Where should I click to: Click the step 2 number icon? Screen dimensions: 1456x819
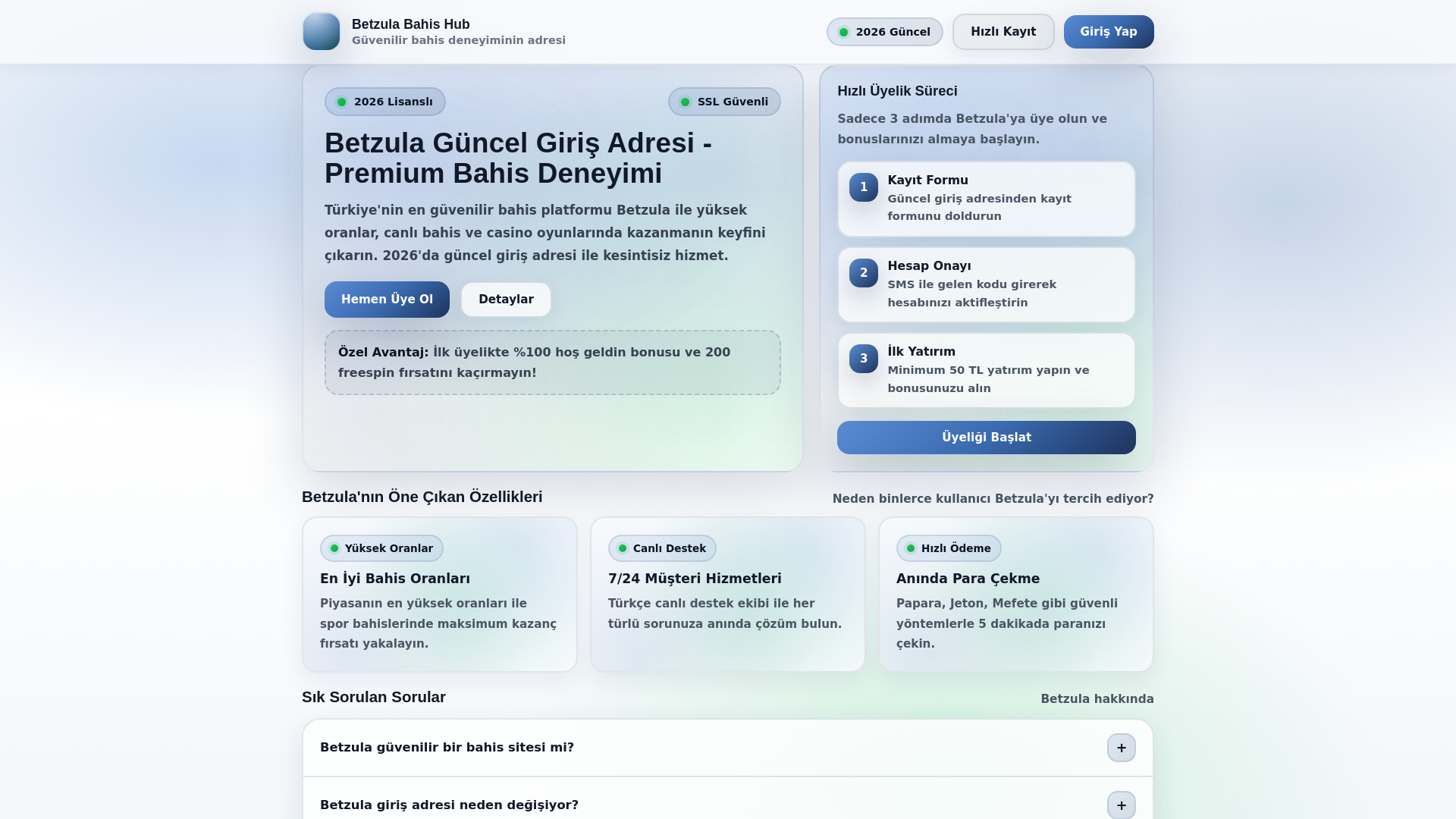click(x=863, y=273)
